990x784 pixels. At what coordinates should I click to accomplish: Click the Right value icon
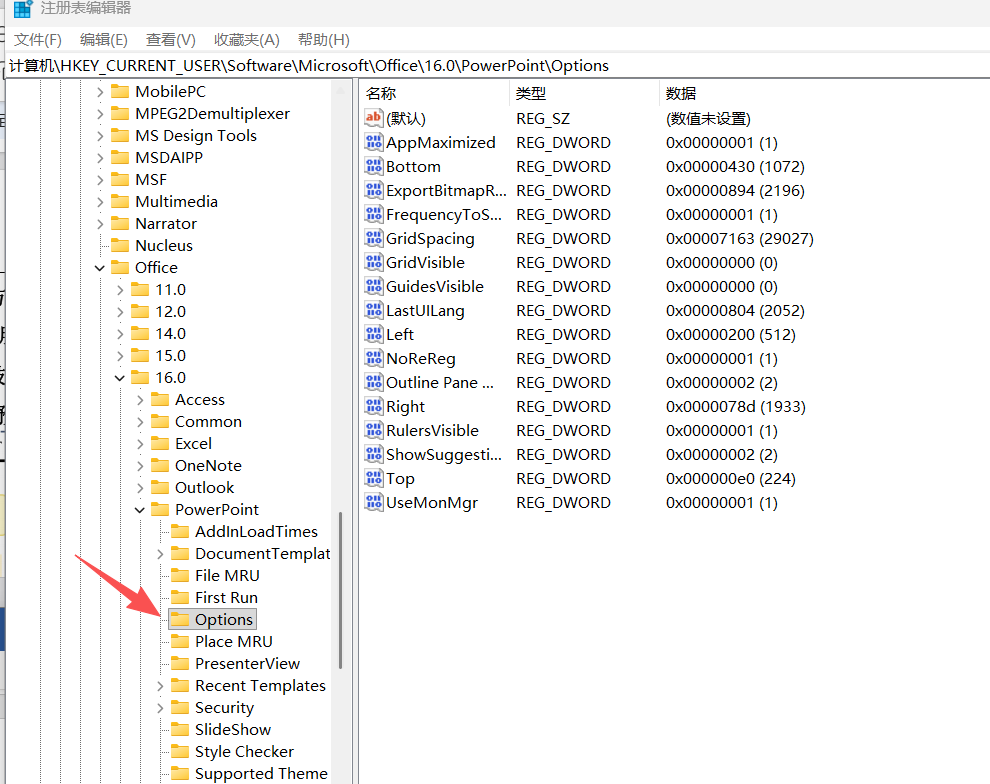click(374, 407)
